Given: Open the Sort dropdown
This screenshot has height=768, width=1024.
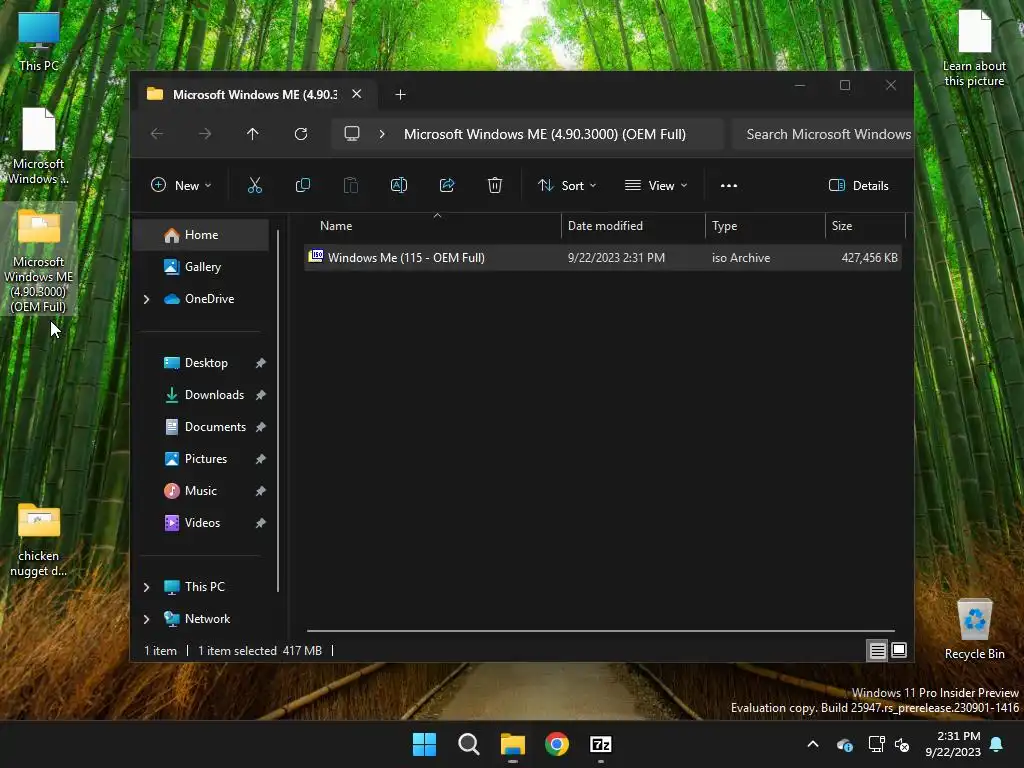Looking at the screenshot, I should point(567,185).
